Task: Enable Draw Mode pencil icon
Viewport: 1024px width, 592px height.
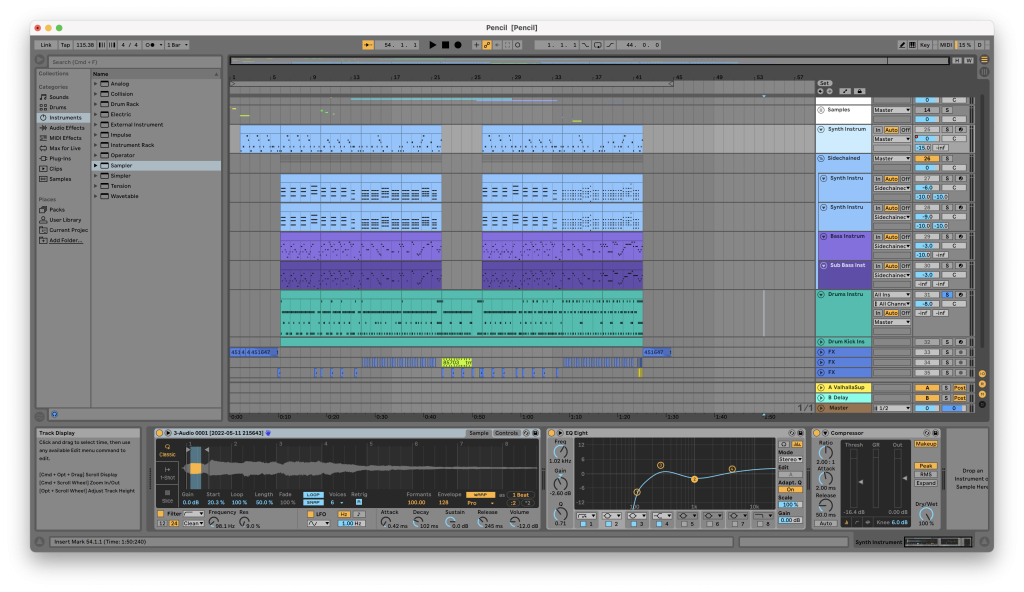Action: pyautogui.click(x=902, y=45)
